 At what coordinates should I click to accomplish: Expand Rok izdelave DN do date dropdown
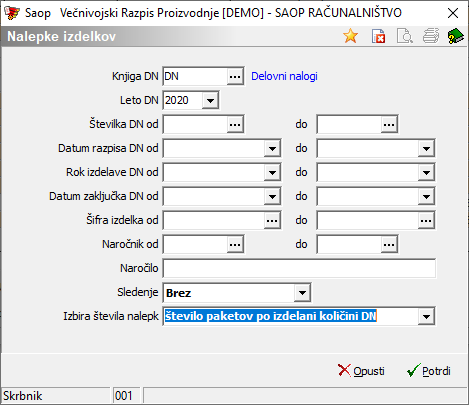click(426, 172)
